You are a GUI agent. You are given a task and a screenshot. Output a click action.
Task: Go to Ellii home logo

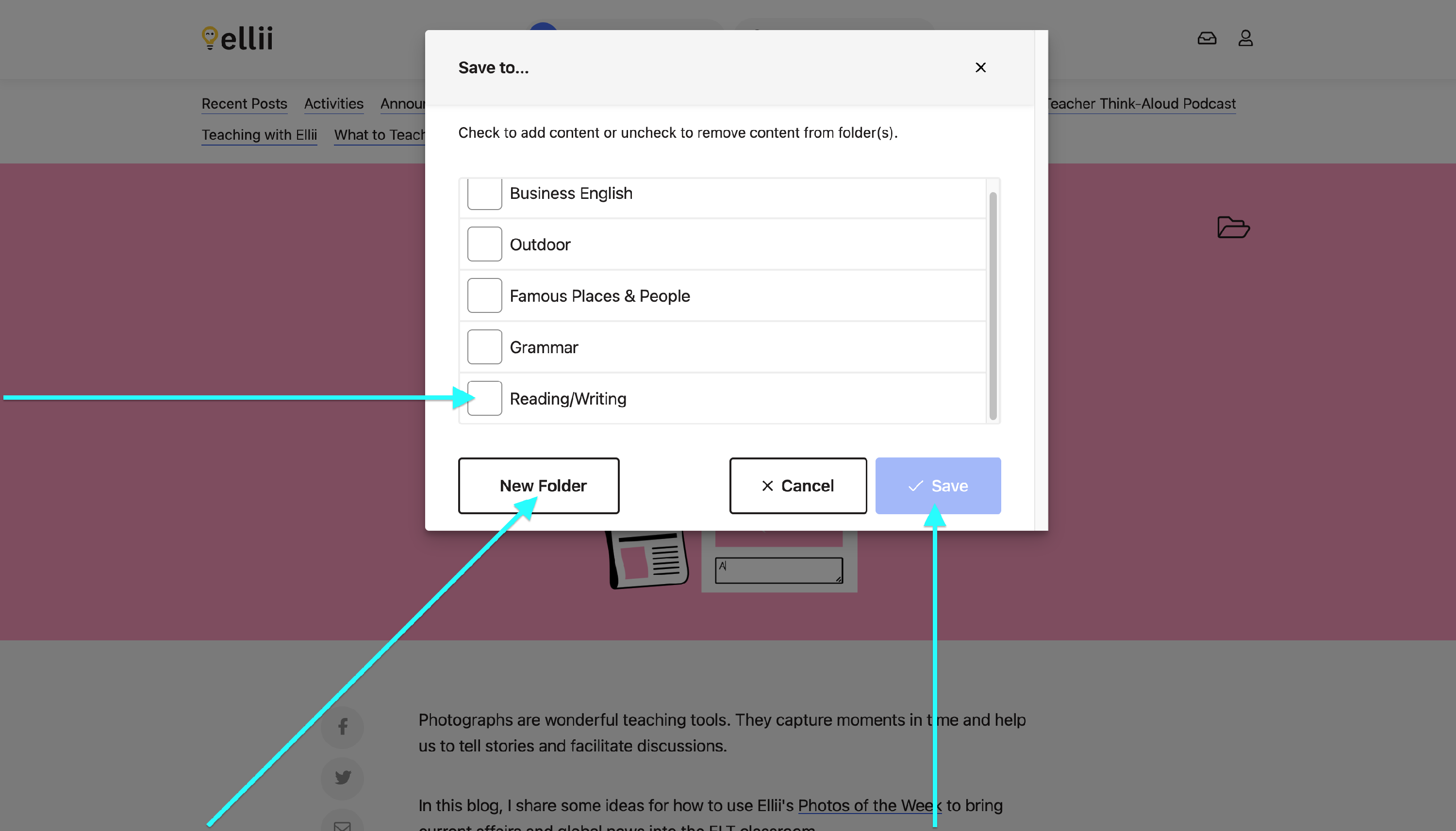(x=237, y=38)
